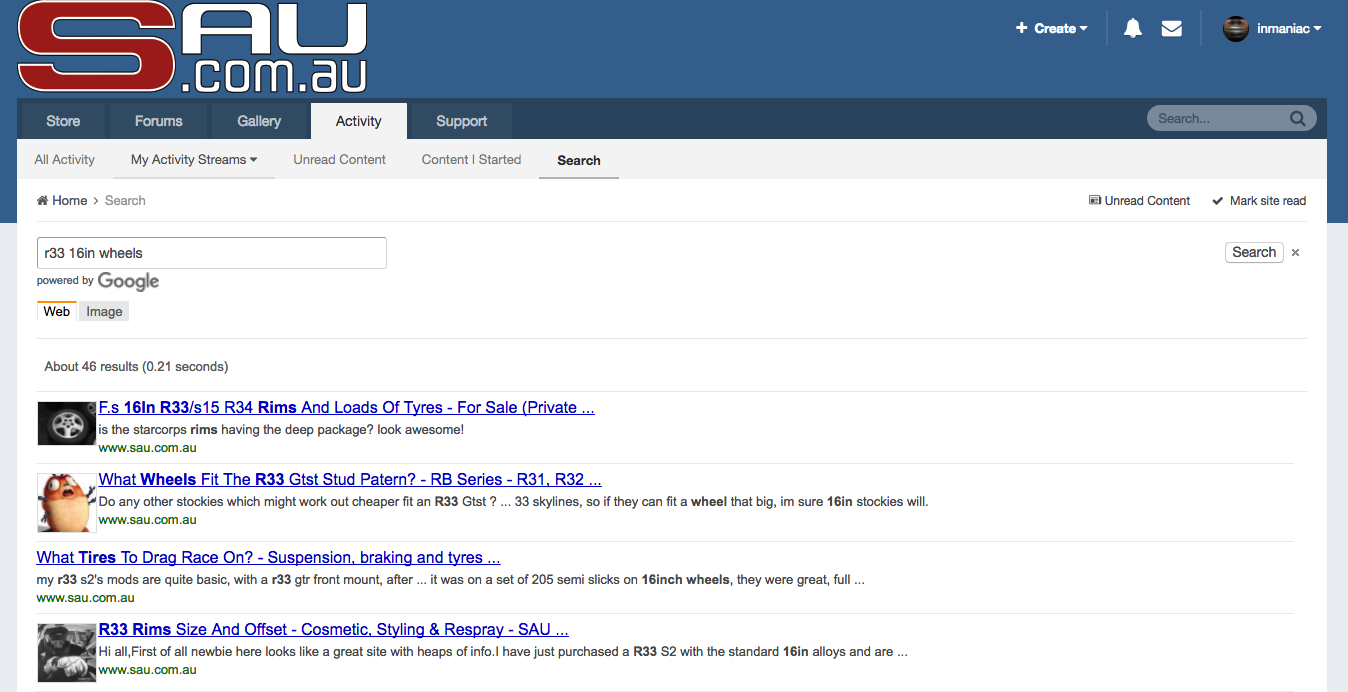The image size is (1348, 692).
Task: Click the wheel thumbnail of first result
Action: pos(67,424)
